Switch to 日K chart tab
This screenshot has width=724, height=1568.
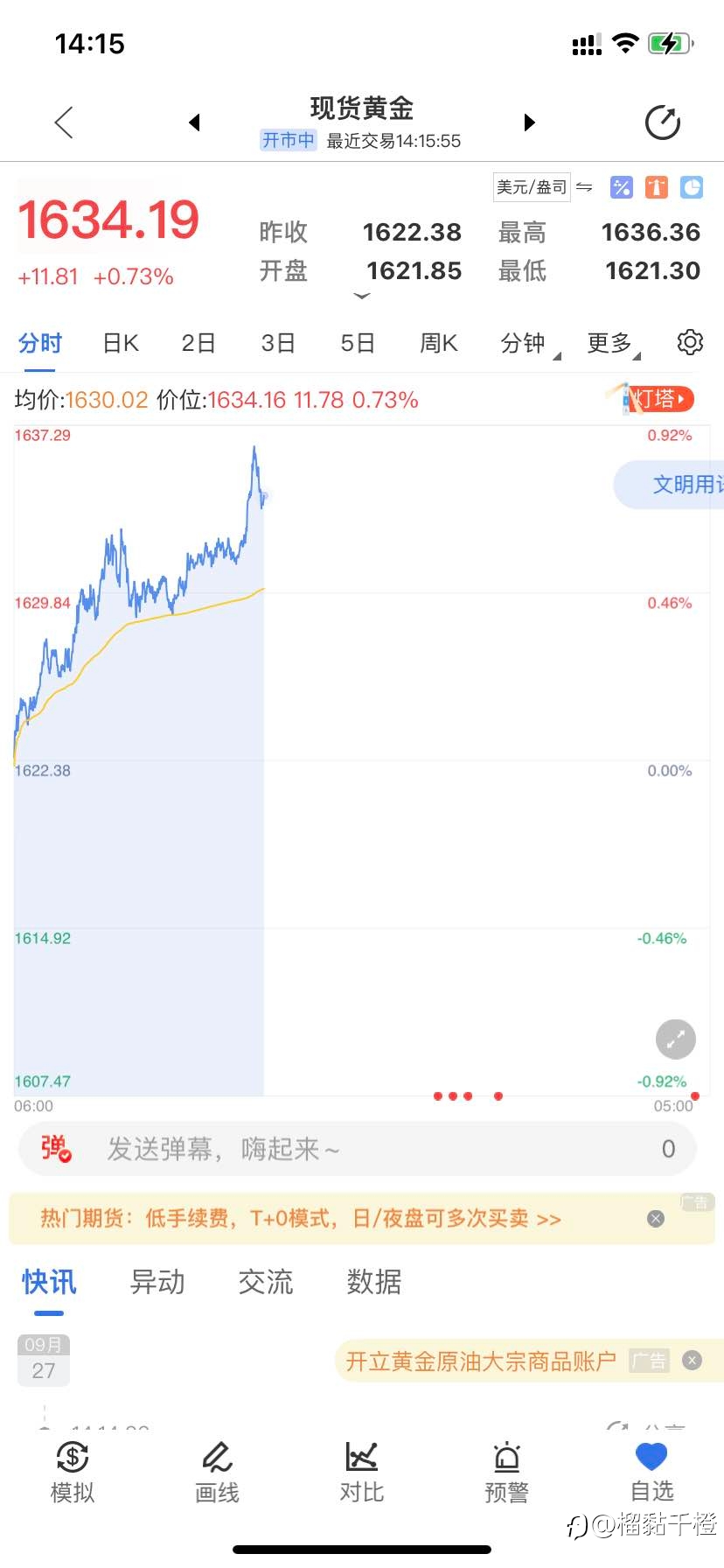coord(121,343)
